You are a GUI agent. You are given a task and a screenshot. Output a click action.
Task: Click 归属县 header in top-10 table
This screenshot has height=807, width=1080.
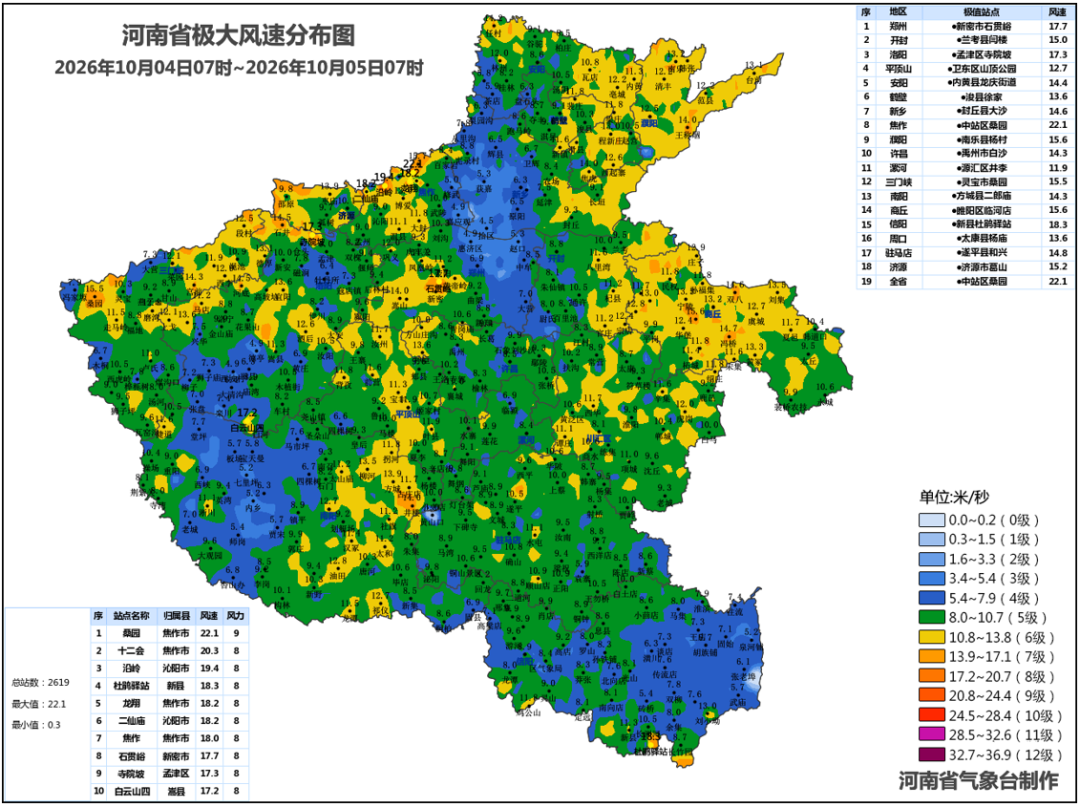(175, 616)
